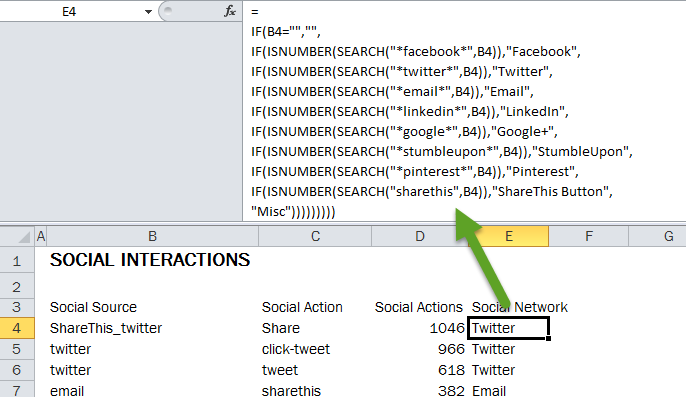Click the "Misc" ending line of formula
Screen dimensions: 686x397
[293, 212]
